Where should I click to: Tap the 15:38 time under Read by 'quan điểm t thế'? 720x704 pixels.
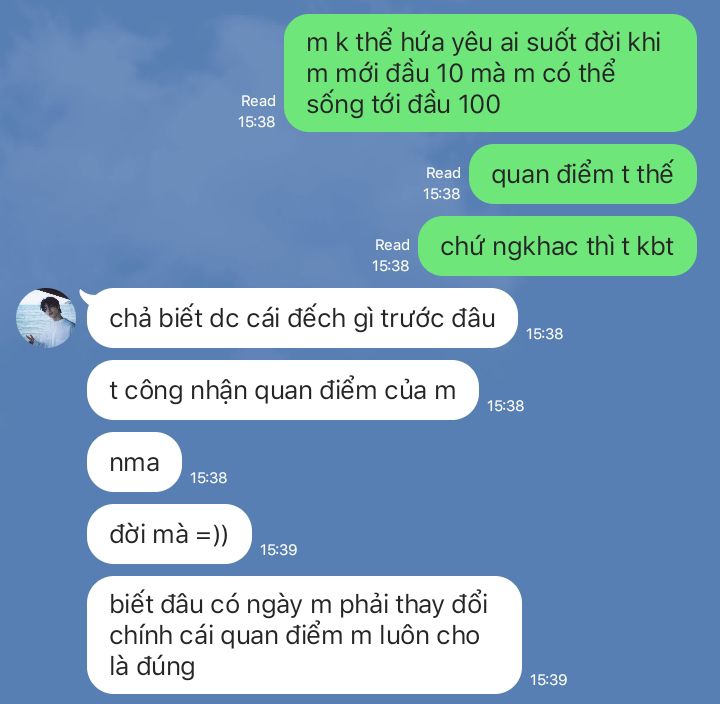[441, 194]
